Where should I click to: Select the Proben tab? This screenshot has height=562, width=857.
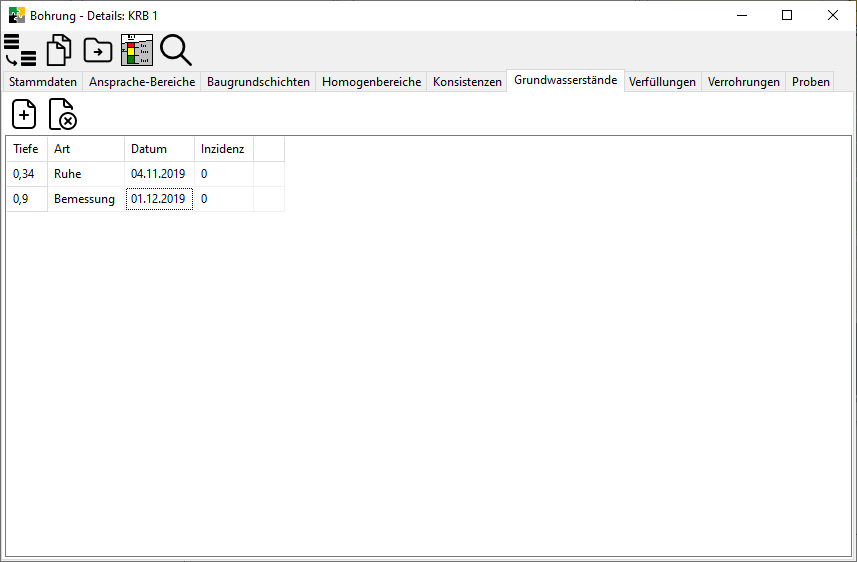tap(811, 82)
